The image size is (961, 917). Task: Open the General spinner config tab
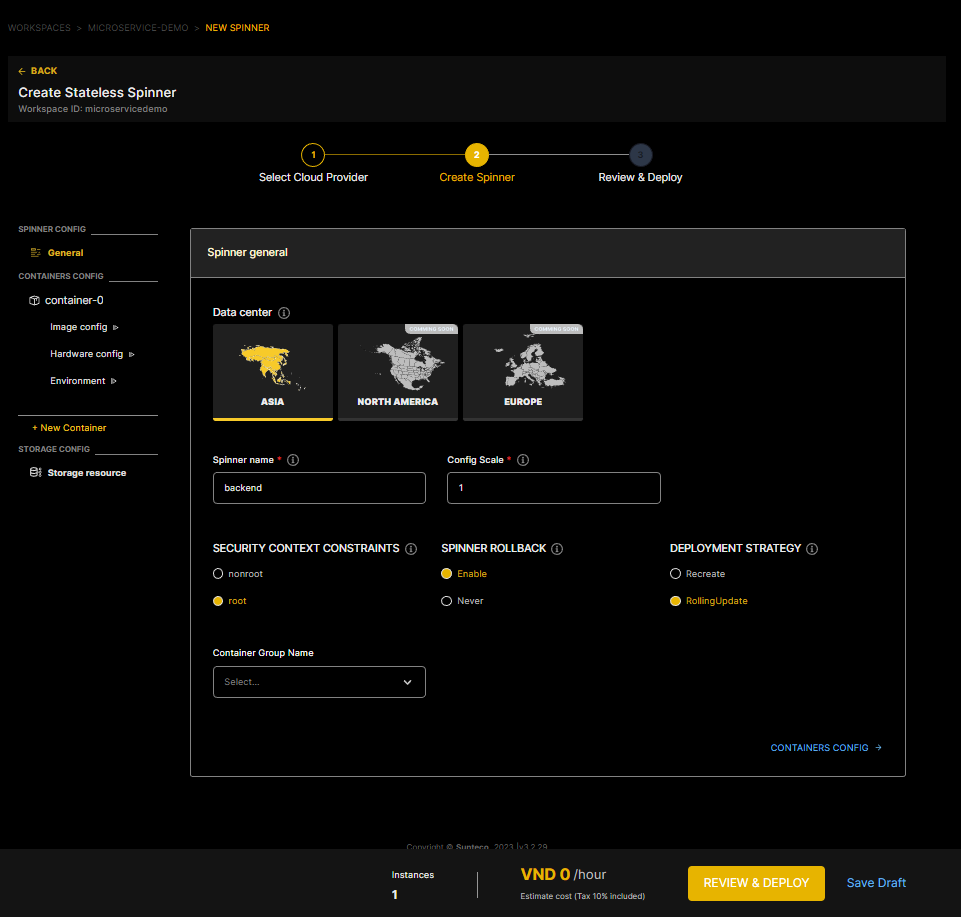click(x=65, y=253)
